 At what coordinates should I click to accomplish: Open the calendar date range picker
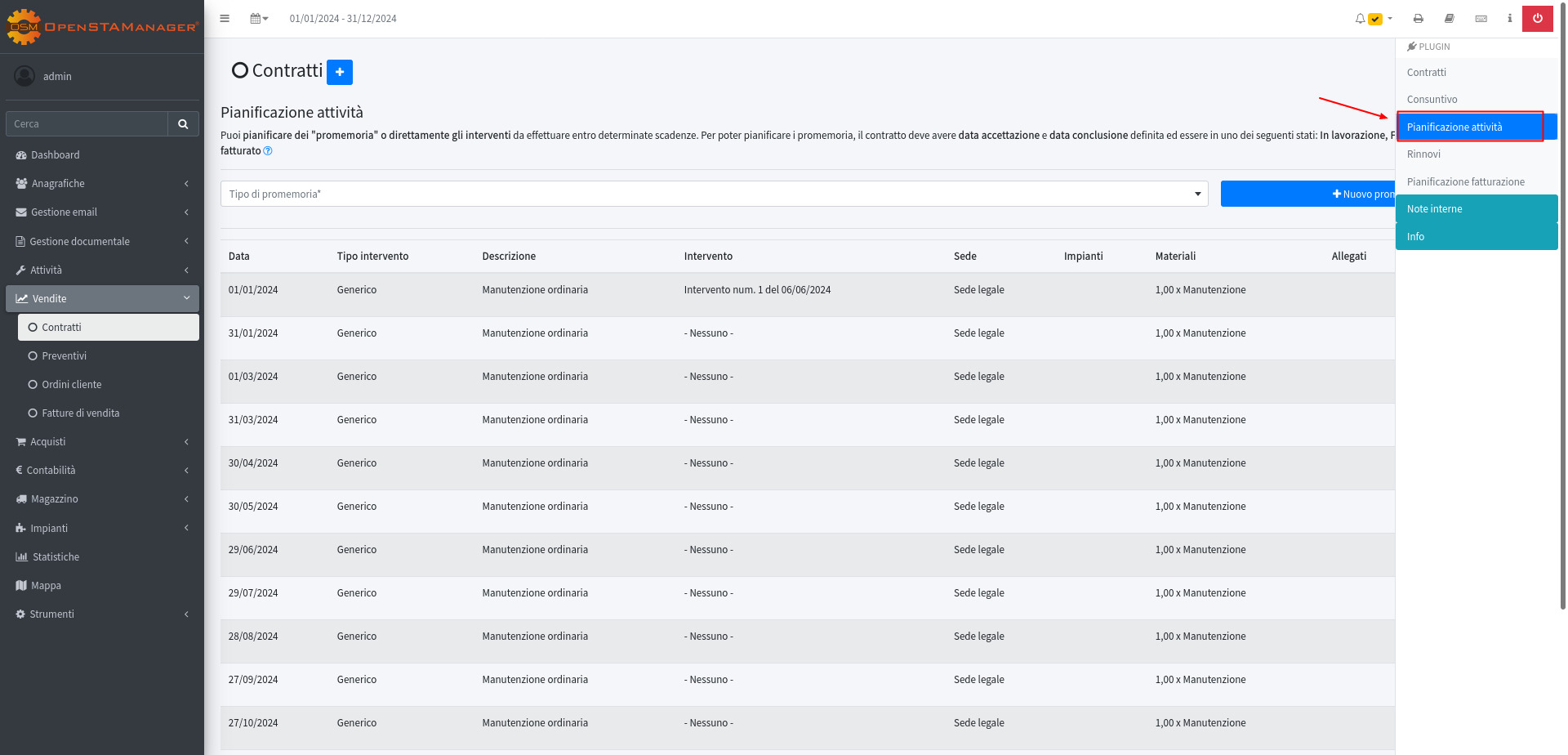pyautogui.click(x=259, y=18)
